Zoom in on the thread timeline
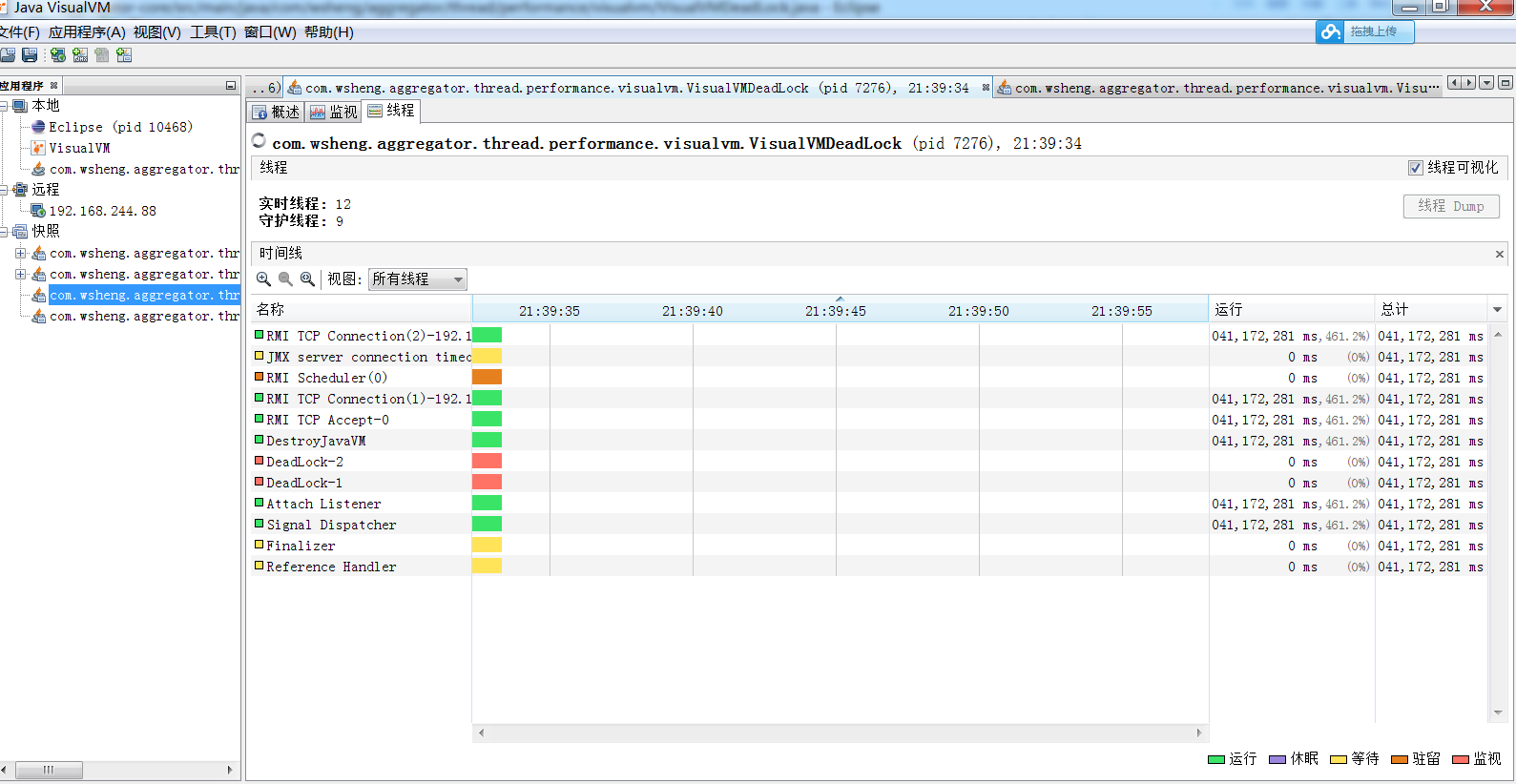Screen dimensions: 1516x784 point(263,279)
